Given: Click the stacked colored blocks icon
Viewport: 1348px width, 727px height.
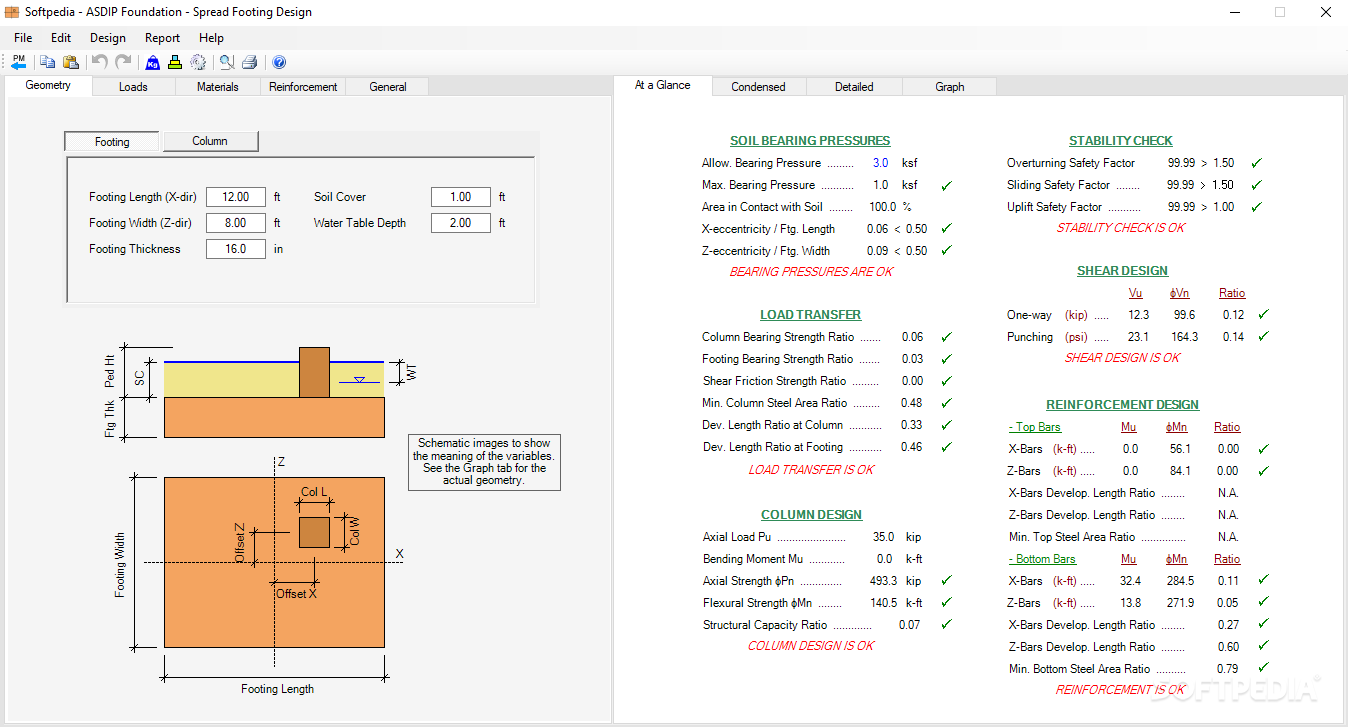Looking at the screenshot, I should click(175, 62).
